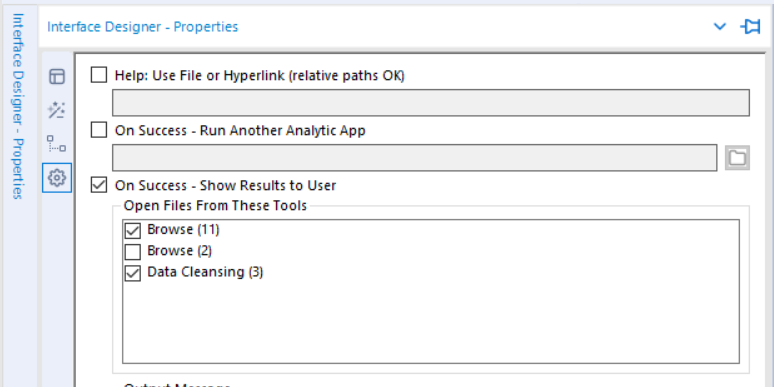Viewport: 774px width, 387px height.
Task: Pin the Interface Designer panel
Action: (x=750, y=27)
